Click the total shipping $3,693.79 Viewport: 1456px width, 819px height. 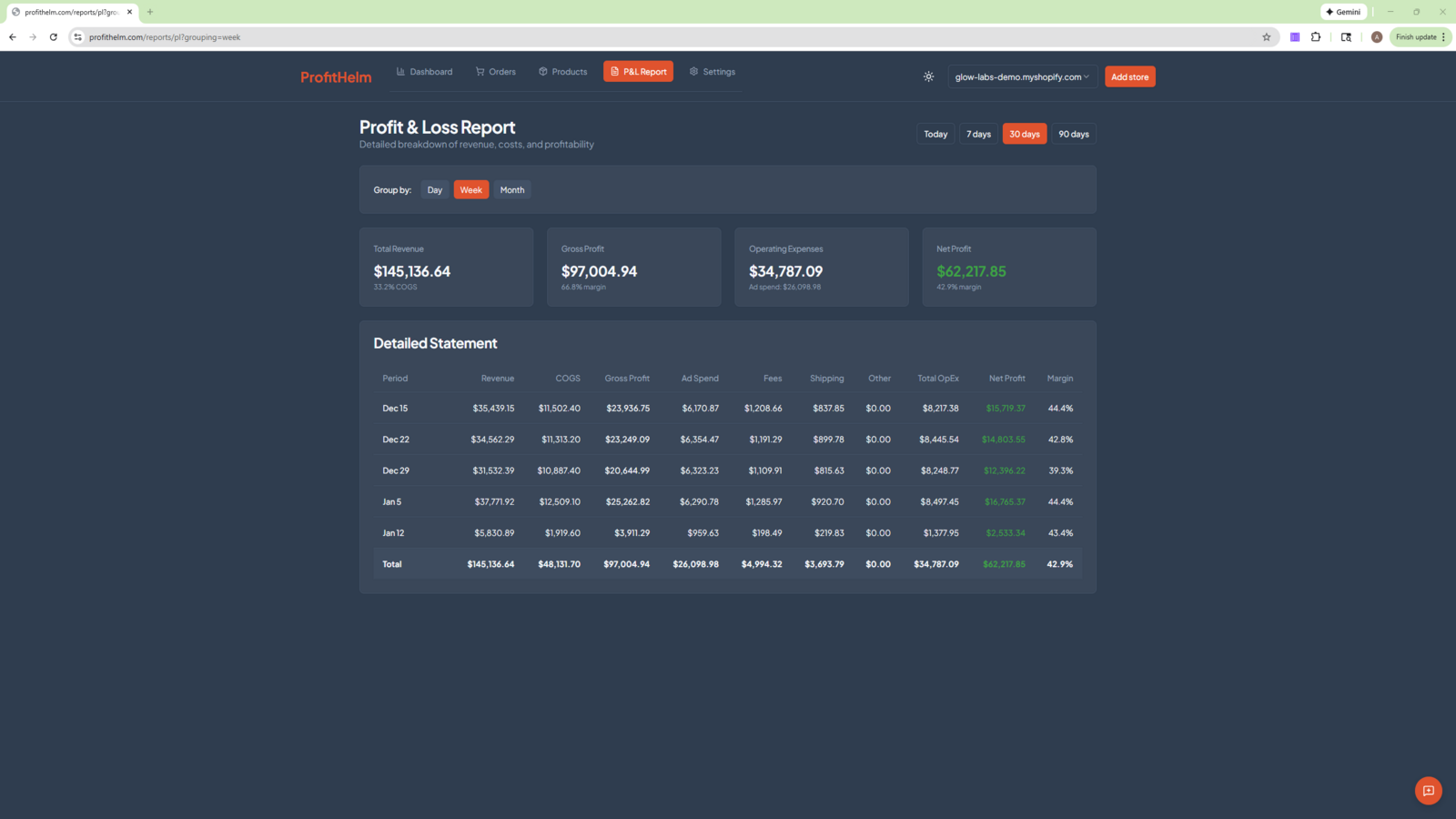click(x=824, y=564)
